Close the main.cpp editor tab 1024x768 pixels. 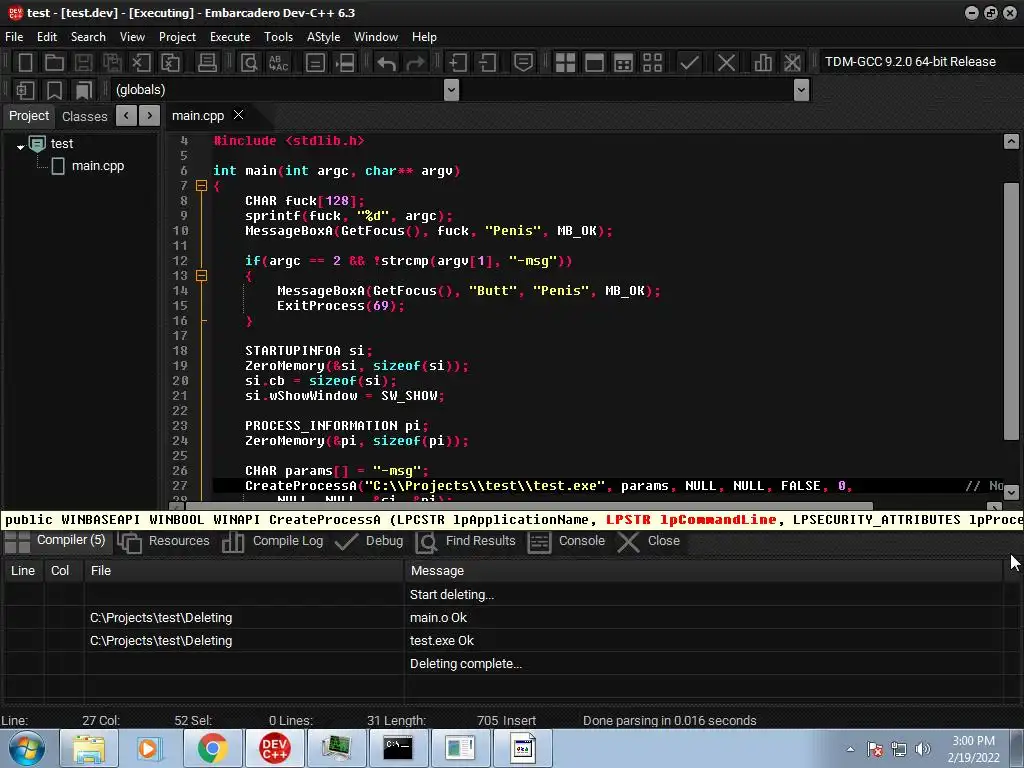click(x=239, y=115)
